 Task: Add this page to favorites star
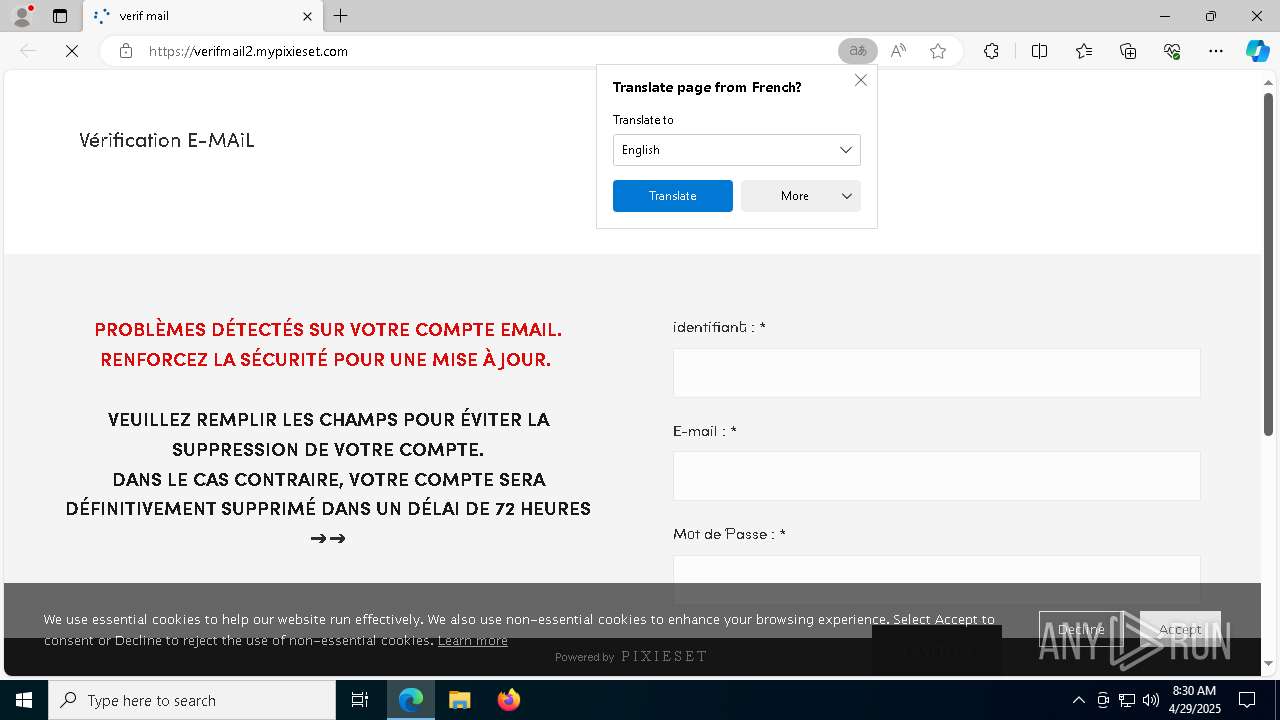pyautogui.click(x=938, y=51)
